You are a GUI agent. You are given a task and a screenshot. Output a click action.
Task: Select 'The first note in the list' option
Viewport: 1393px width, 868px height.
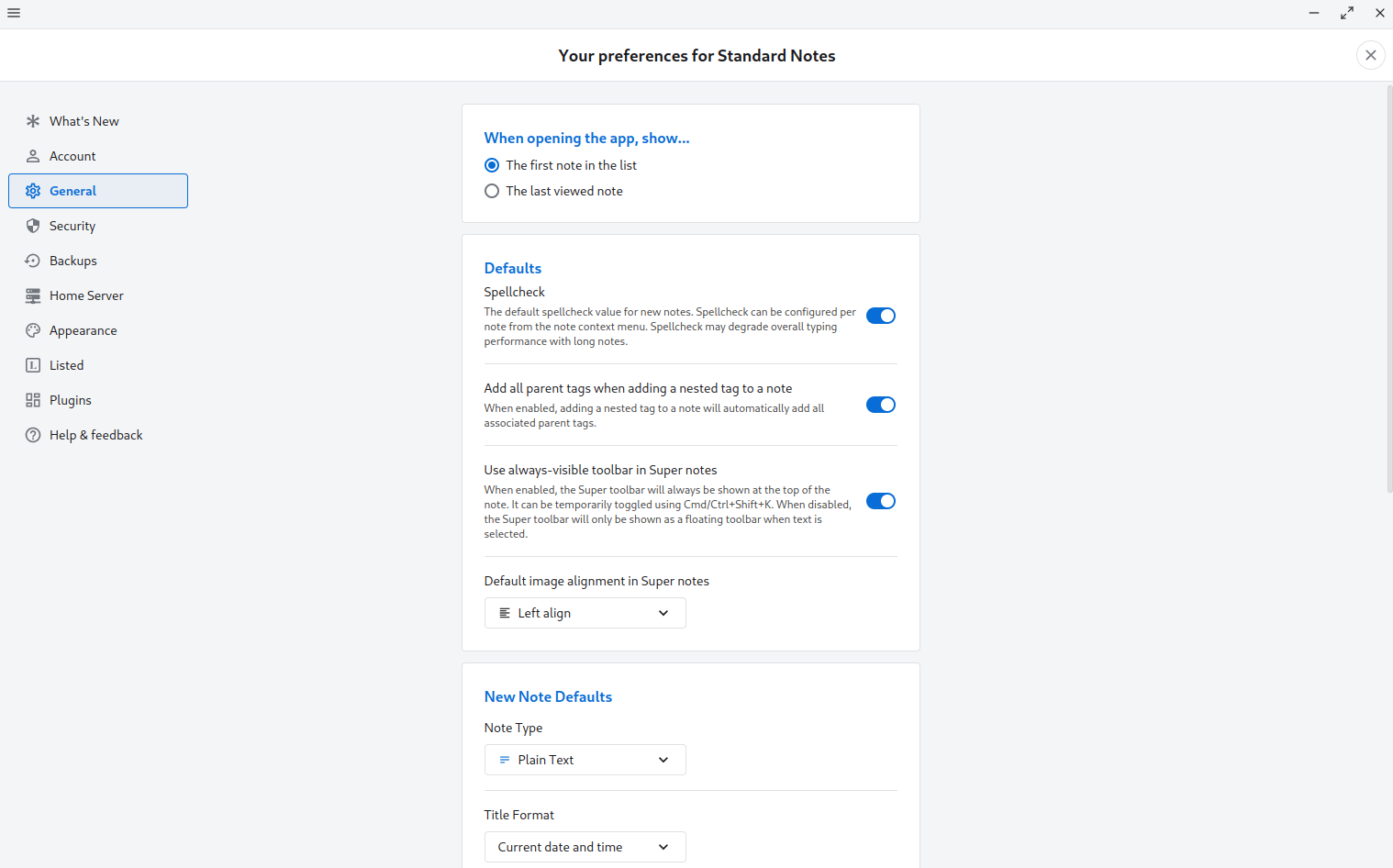pos(492,165)
